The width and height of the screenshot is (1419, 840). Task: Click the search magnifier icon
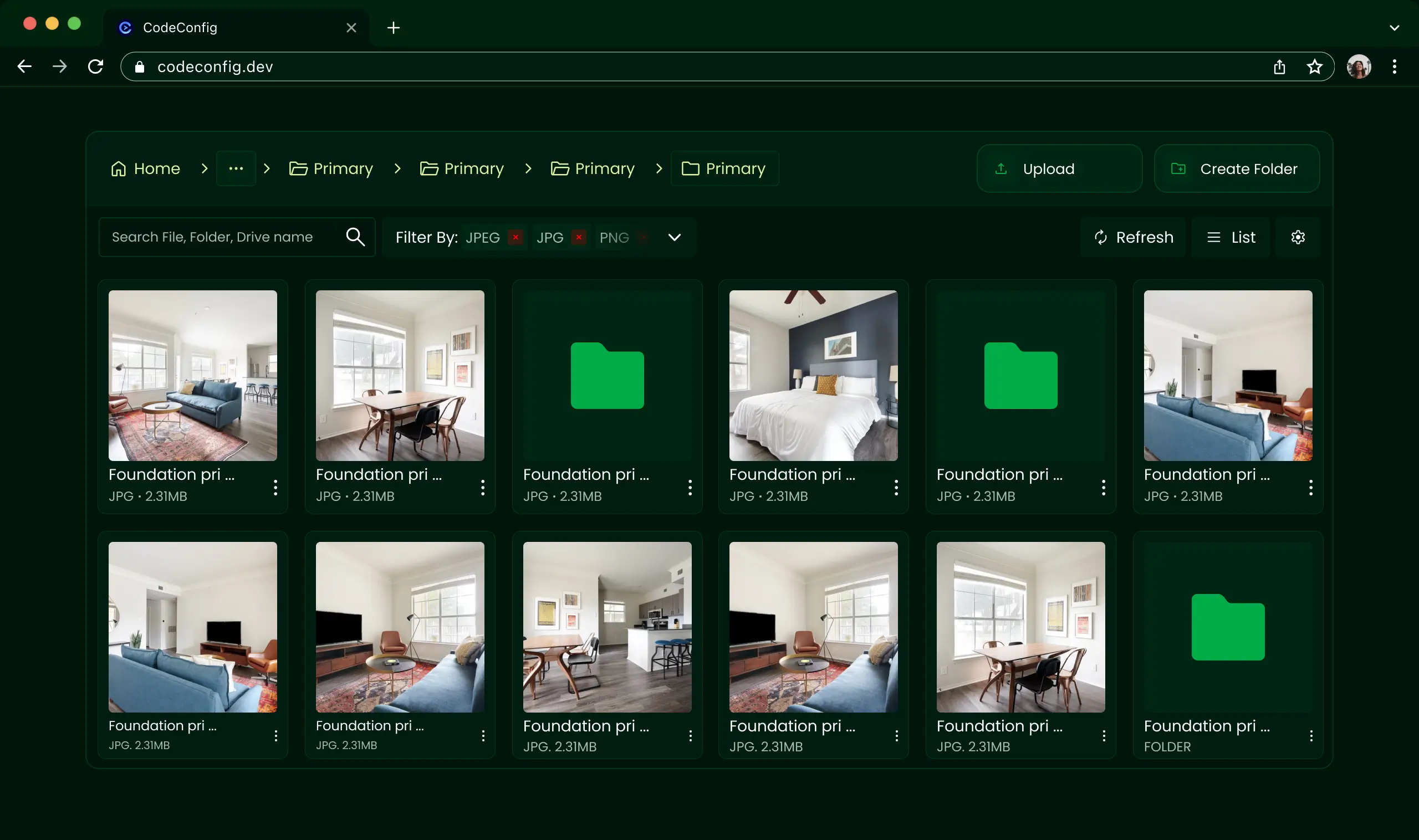coord(355,237)
